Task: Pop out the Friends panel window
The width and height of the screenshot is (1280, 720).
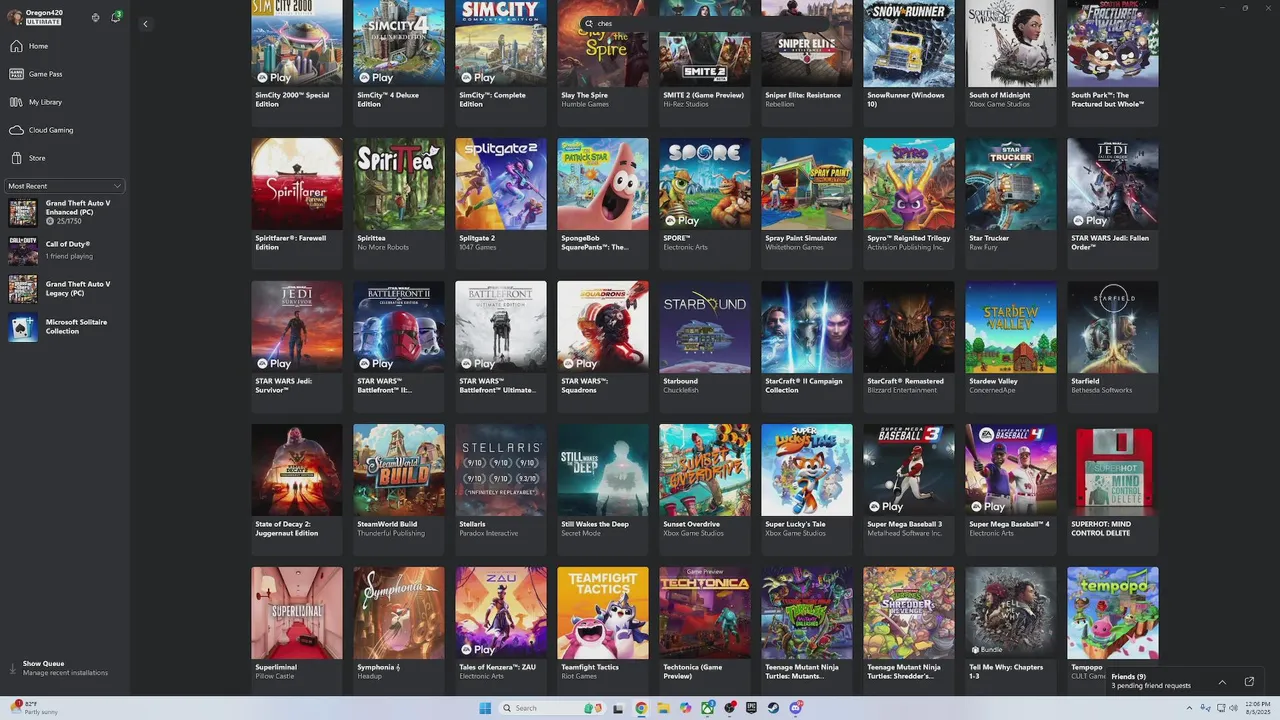Action: tap(1249, 681)
